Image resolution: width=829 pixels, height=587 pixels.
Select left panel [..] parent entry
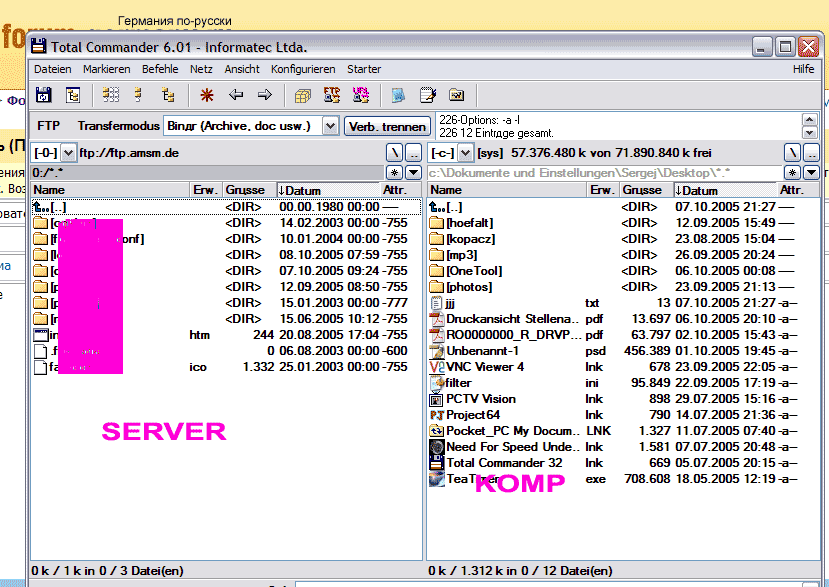click(x=226, y=207)
